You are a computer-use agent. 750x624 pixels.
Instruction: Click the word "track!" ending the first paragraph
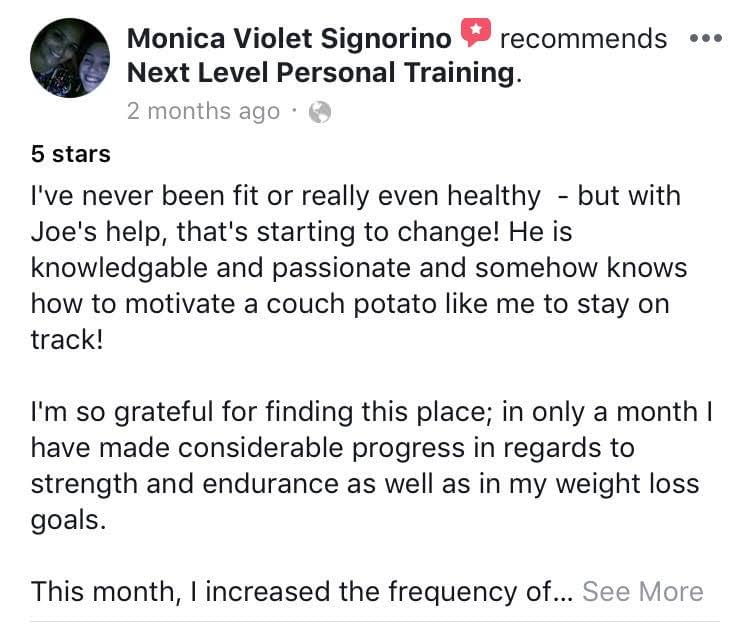point(69,342)
